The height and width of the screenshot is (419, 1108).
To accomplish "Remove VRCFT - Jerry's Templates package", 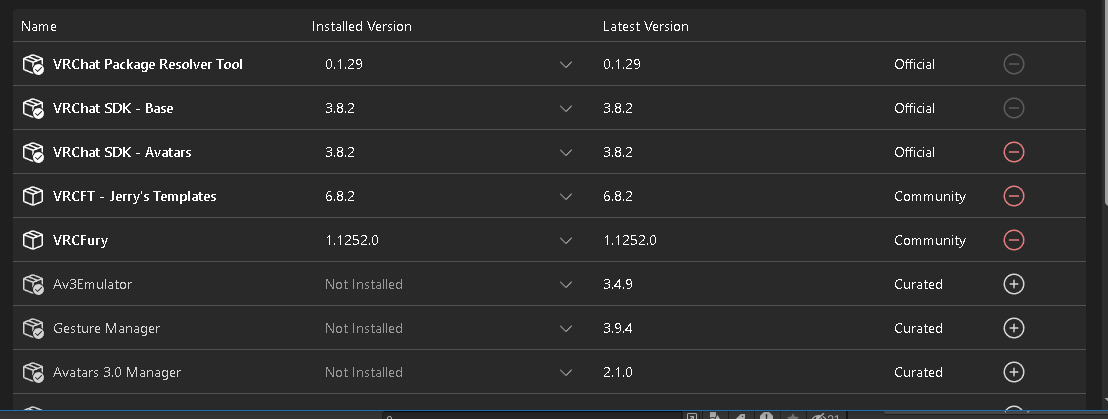I will click(1013, 196).
